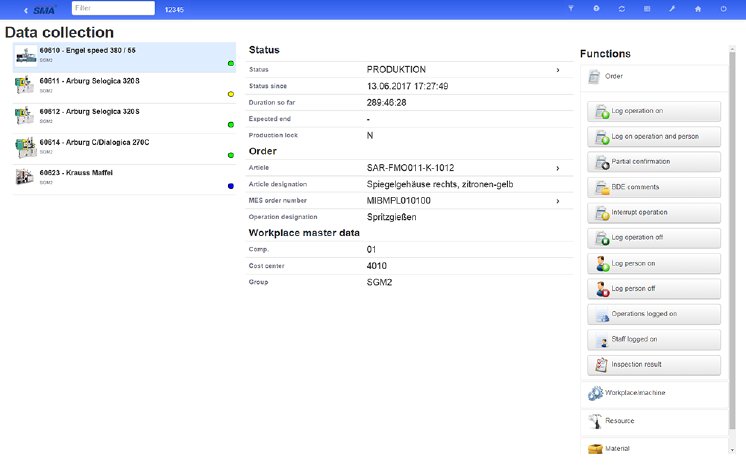Click the Filter input field
Viewport: 746px width, 466px height.
(x=113, y=9)
